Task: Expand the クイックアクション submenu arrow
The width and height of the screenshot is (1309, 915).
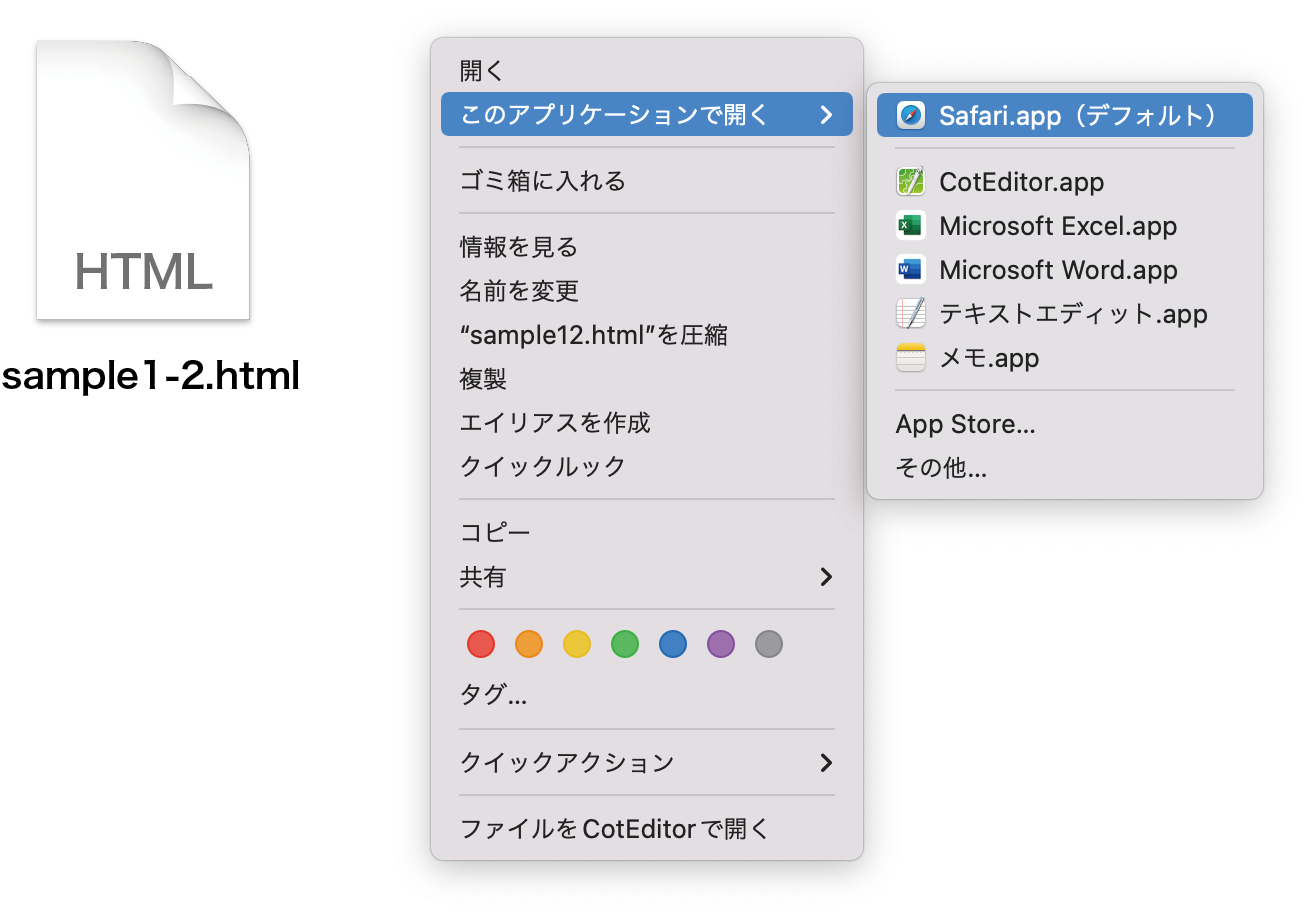Action: point(826,763)
